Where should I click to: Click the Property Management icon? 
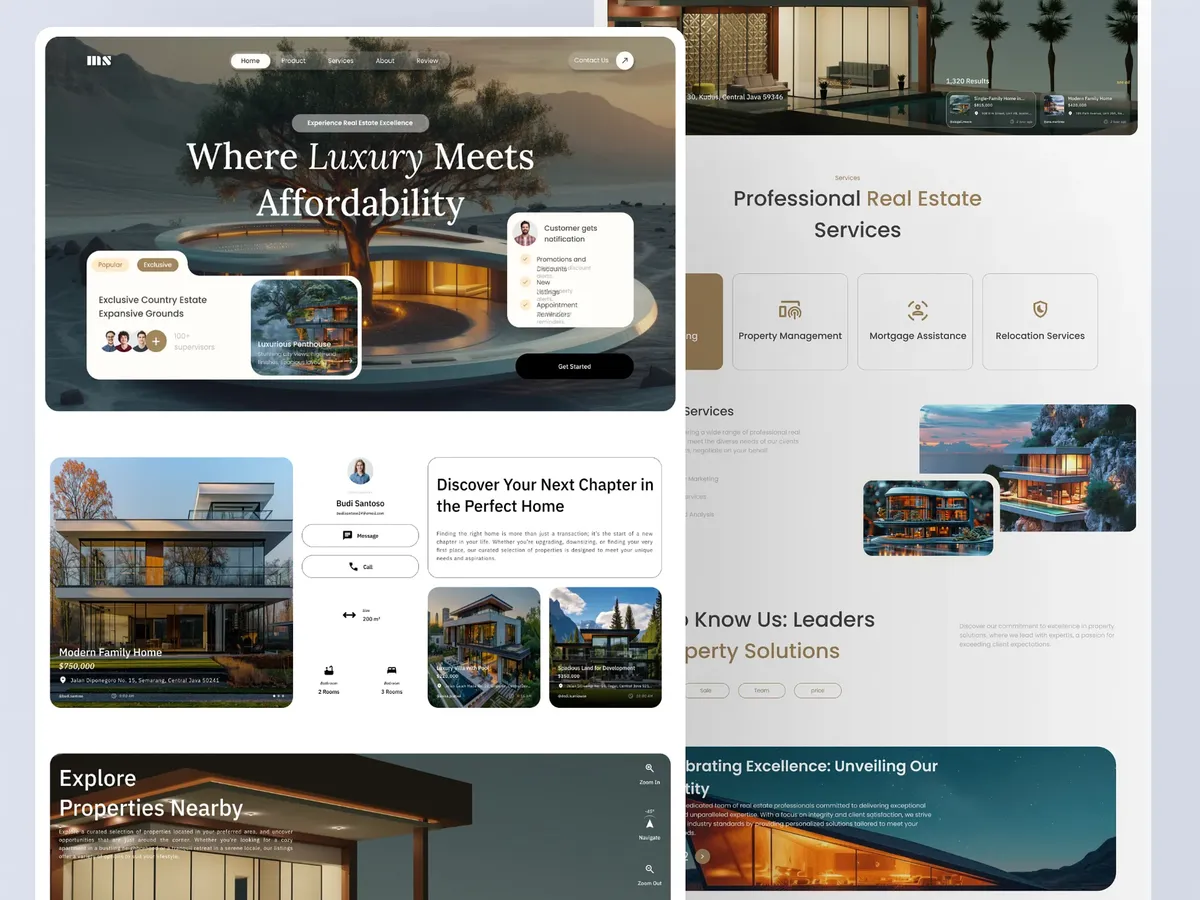click(790, 310)
